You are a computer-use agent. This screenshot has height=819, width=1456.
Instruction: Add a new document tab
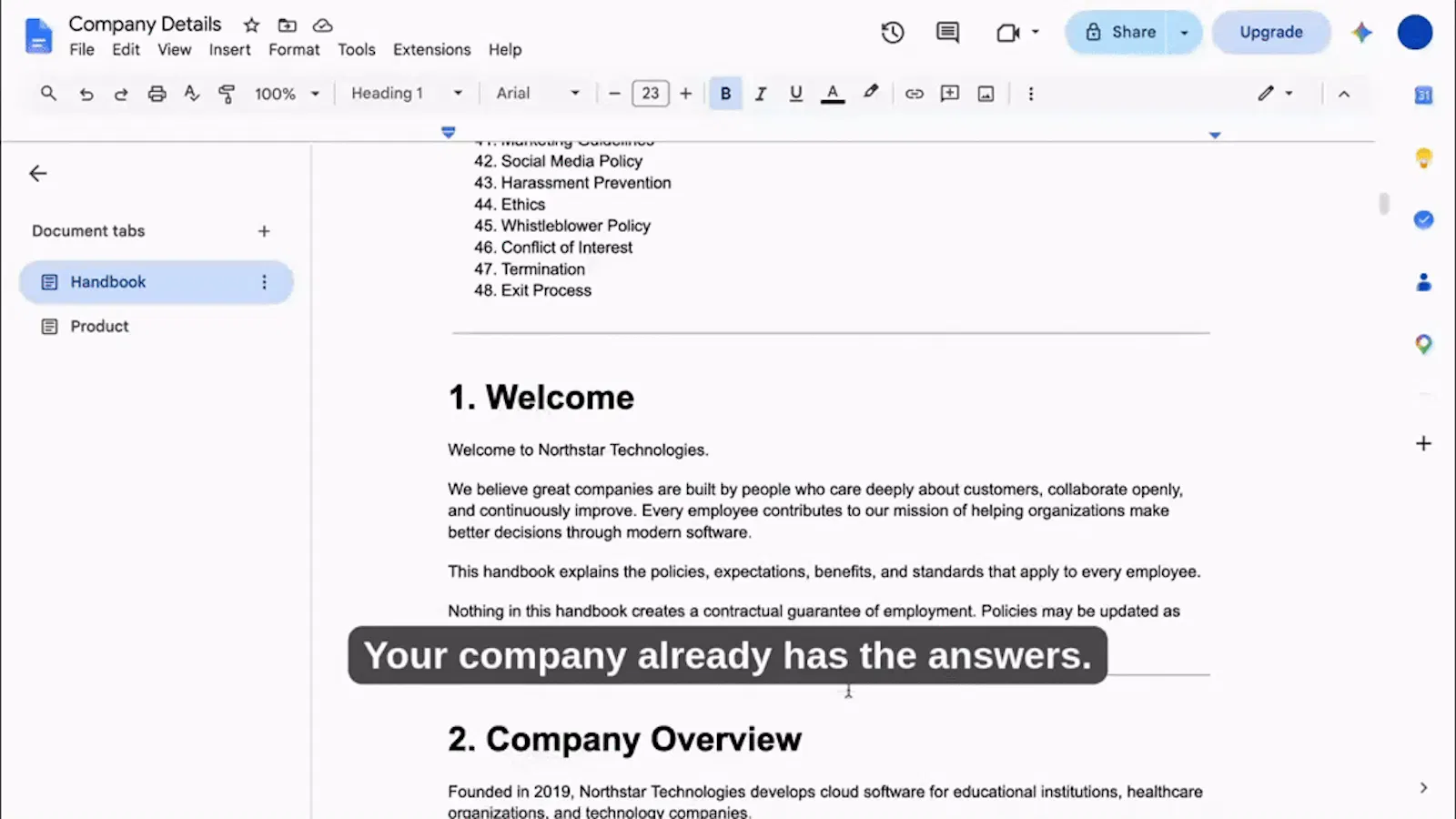click(264, 231)
